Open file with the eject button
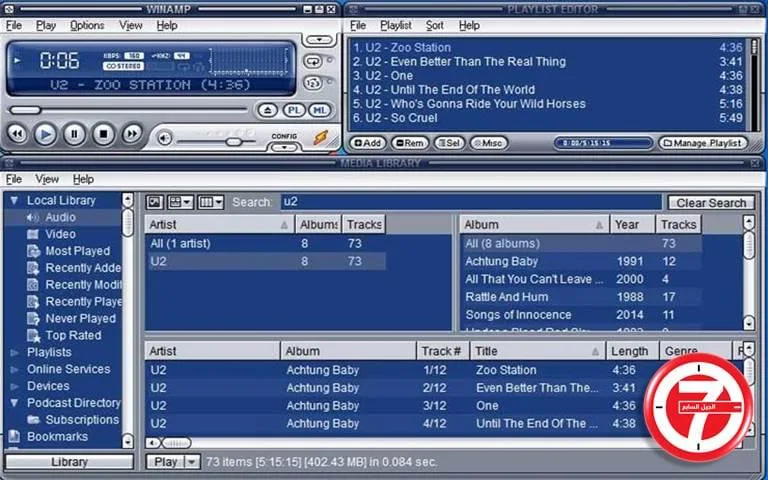The height and width of the screenshot is (480, 768). coord(267,110)
